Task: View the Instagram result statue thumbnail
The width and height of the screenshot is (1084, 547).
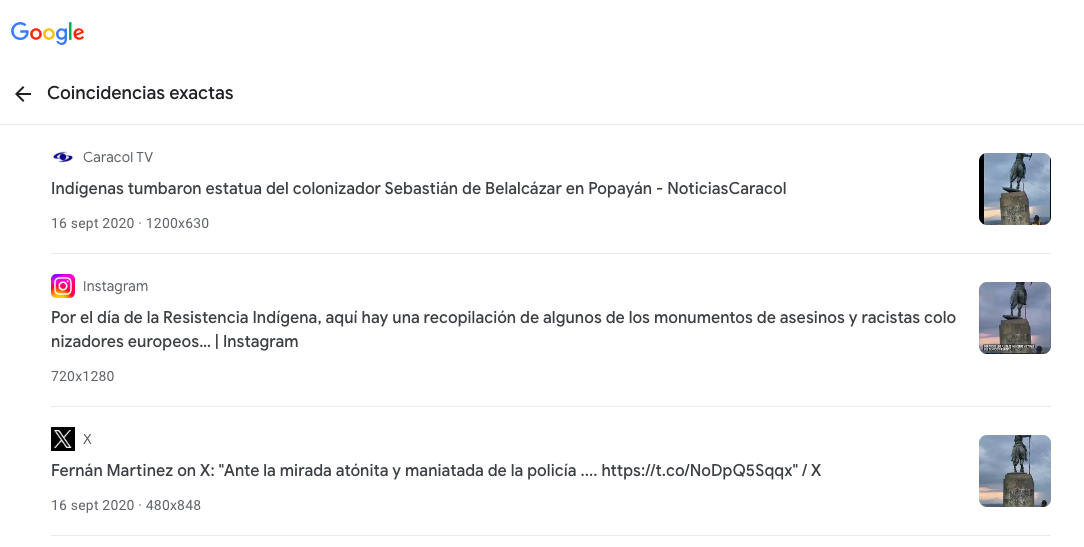Action: tap(1015, 318)
